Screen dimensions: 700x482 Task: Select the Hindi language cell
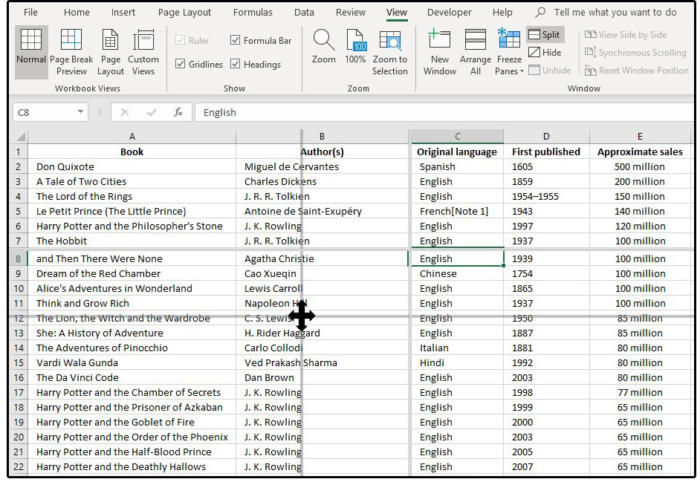coord(457,362)
